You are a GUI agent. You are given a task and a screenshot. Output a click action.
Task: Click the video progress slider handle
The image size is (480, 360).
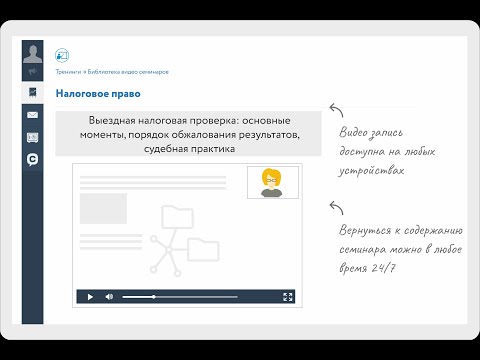tap(154, 297)
